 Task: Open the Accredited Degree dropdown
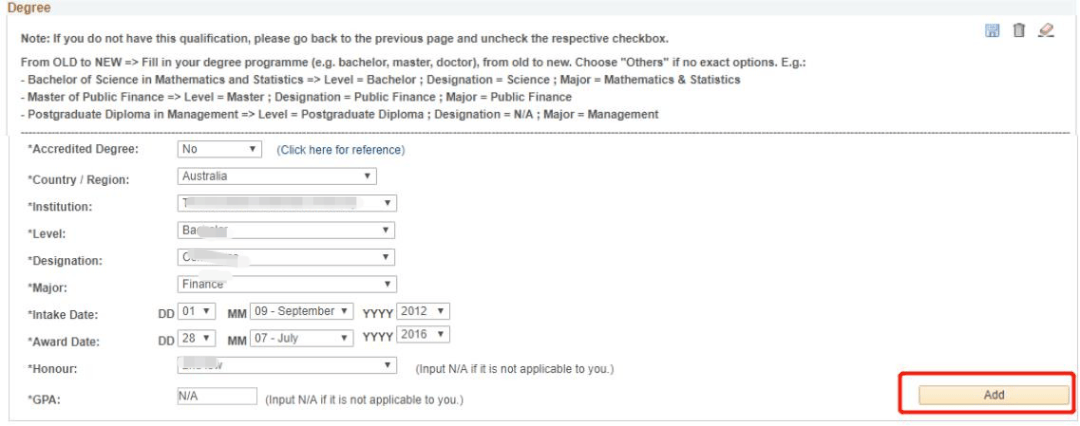pyautogui.click(x=219, y=150)
